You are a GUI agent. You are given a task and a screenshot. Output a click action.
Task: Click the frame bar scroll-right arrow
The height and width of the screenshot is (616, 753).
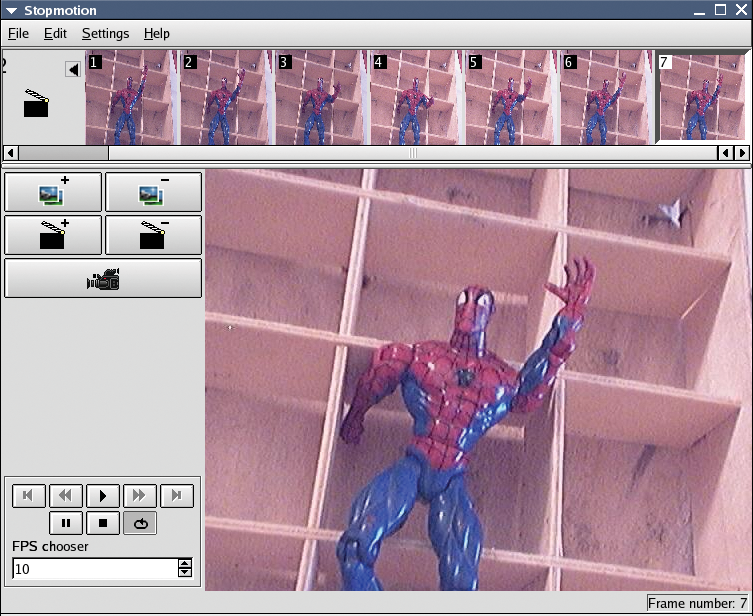742,153
